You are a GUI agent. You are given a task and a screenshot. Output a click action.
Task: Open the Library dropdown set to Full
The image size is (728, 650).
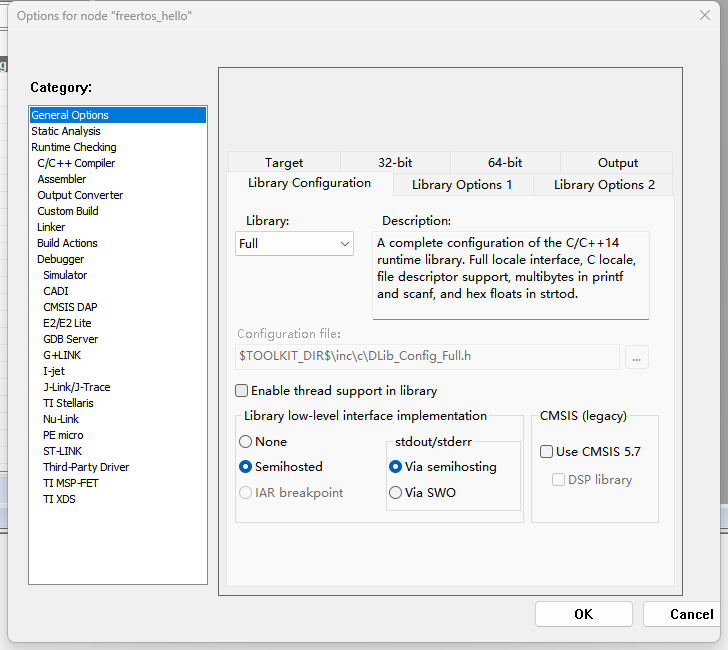tap(295, 243)
